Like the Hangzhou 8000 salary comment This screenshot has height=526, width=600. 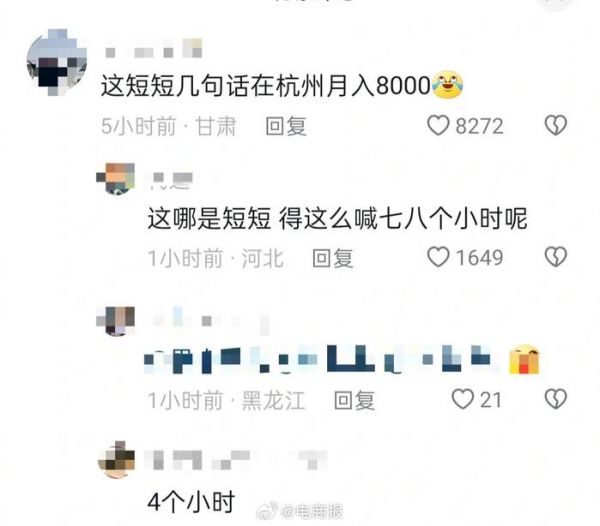click(438, 125)
